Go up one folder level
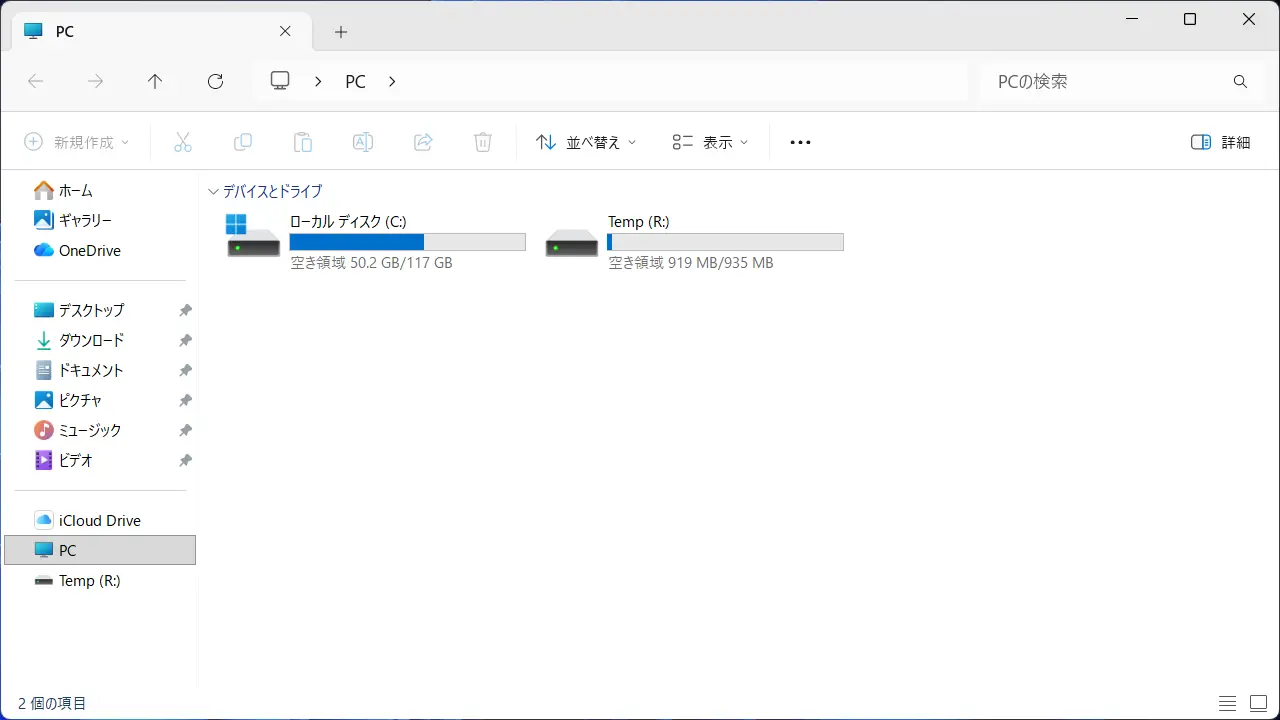This screenshot has width=1280, height=720. 155,82
